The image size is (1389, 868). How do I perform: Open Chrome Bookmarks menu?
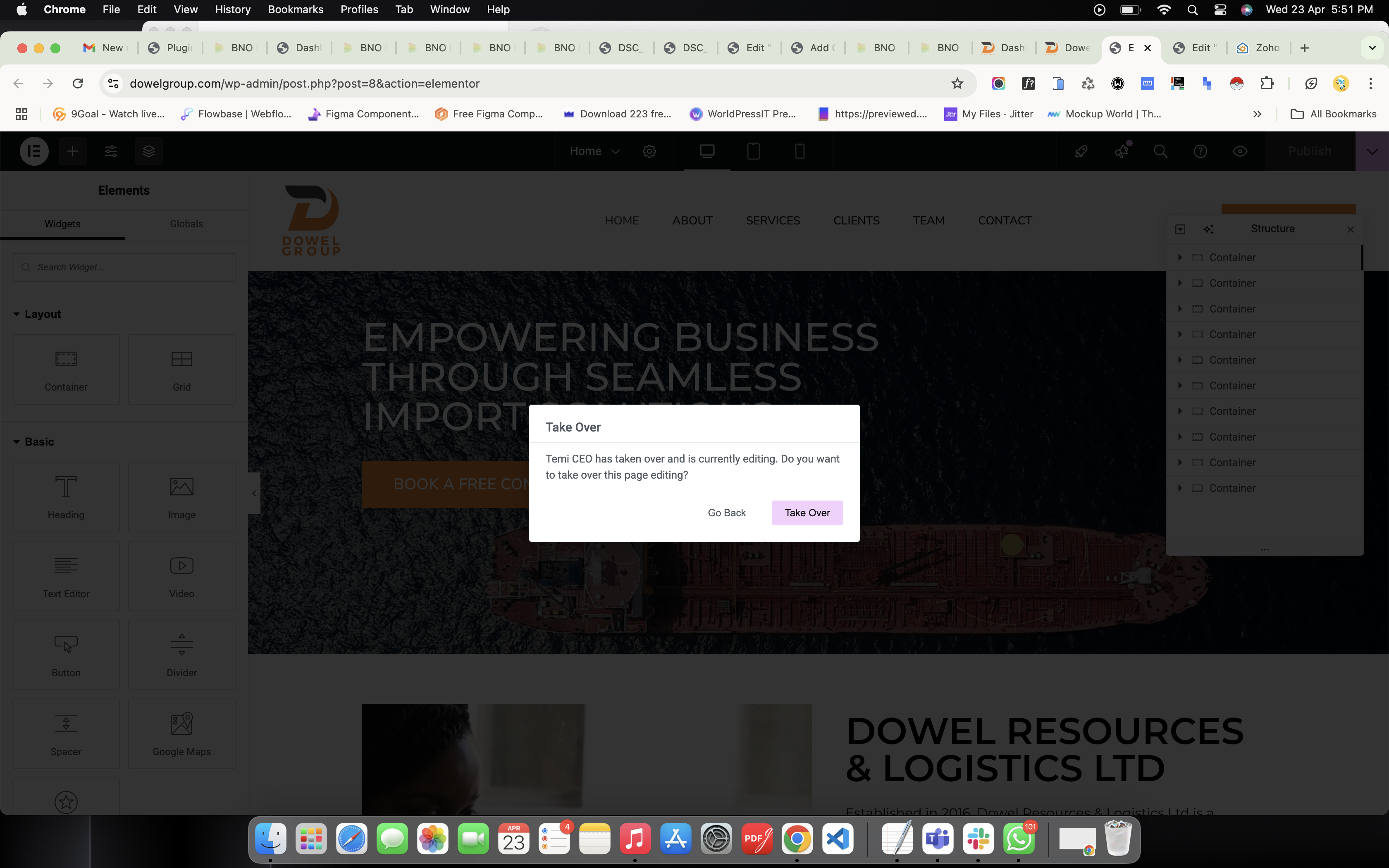coord(296,9)
